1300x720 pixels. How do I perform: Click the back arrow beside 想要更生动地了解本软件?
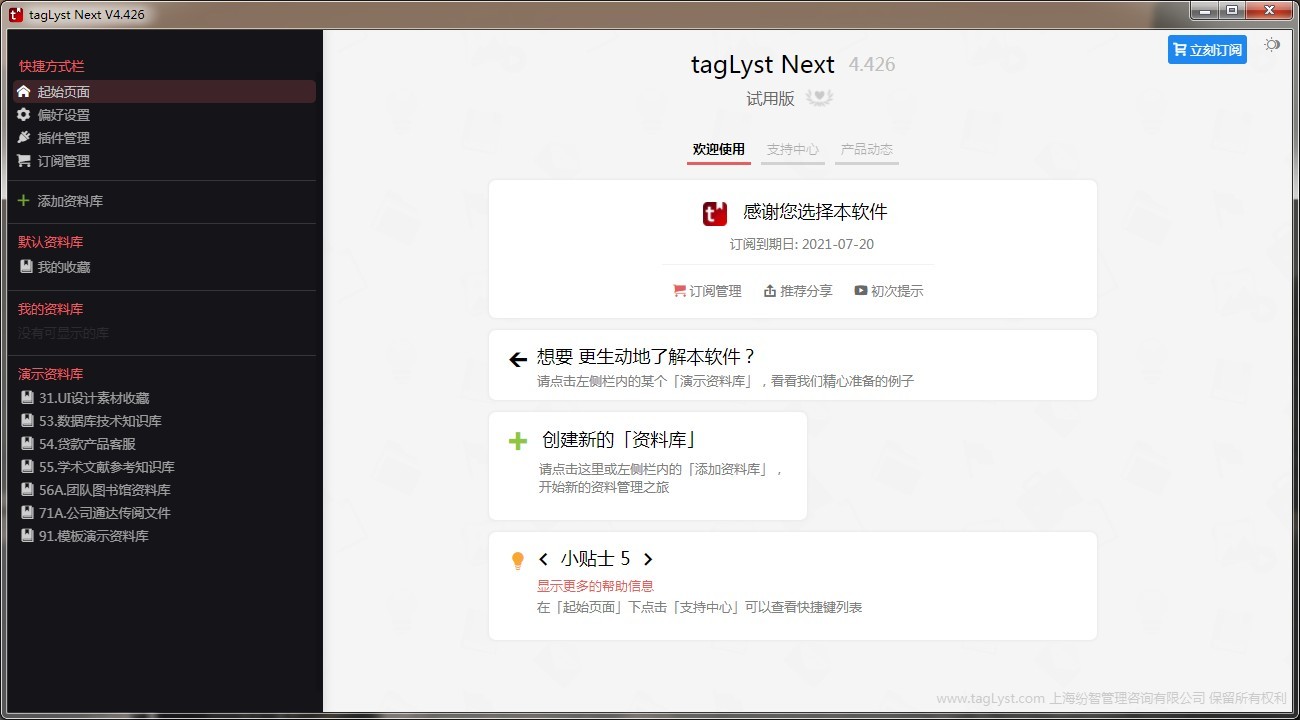[517, 358]
